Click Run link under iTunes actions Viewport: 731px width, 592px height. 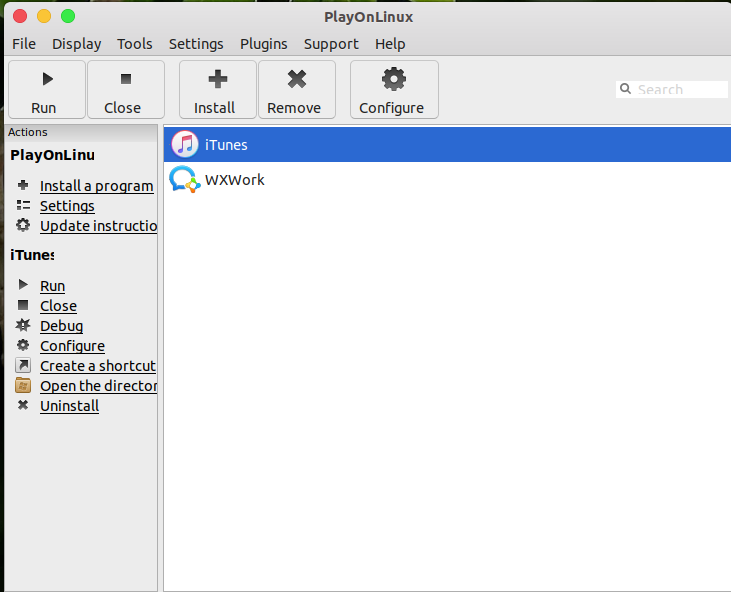click(52, 286)
